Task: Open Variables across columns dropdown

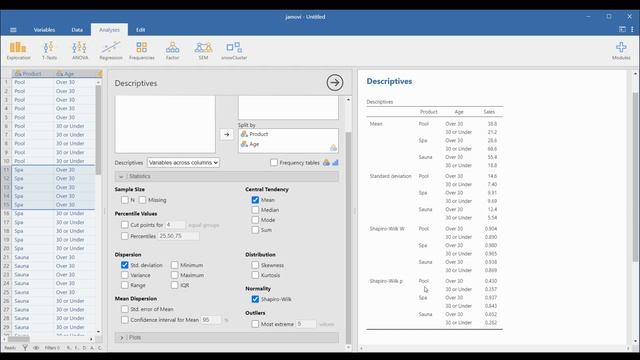Action: [x=183, y=162]
